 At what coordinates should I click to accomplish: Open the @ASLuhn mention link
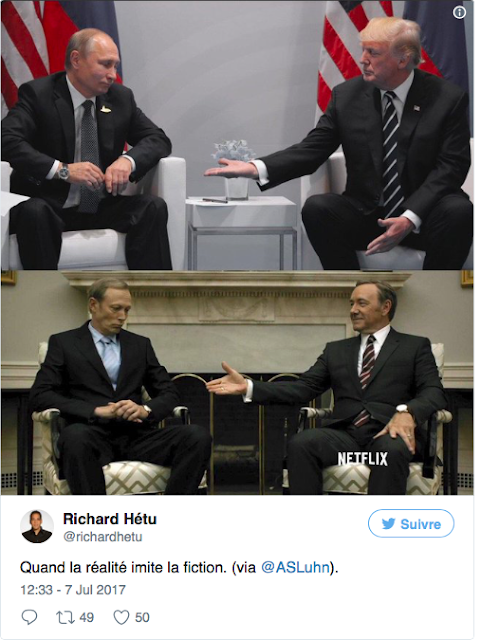295,567
